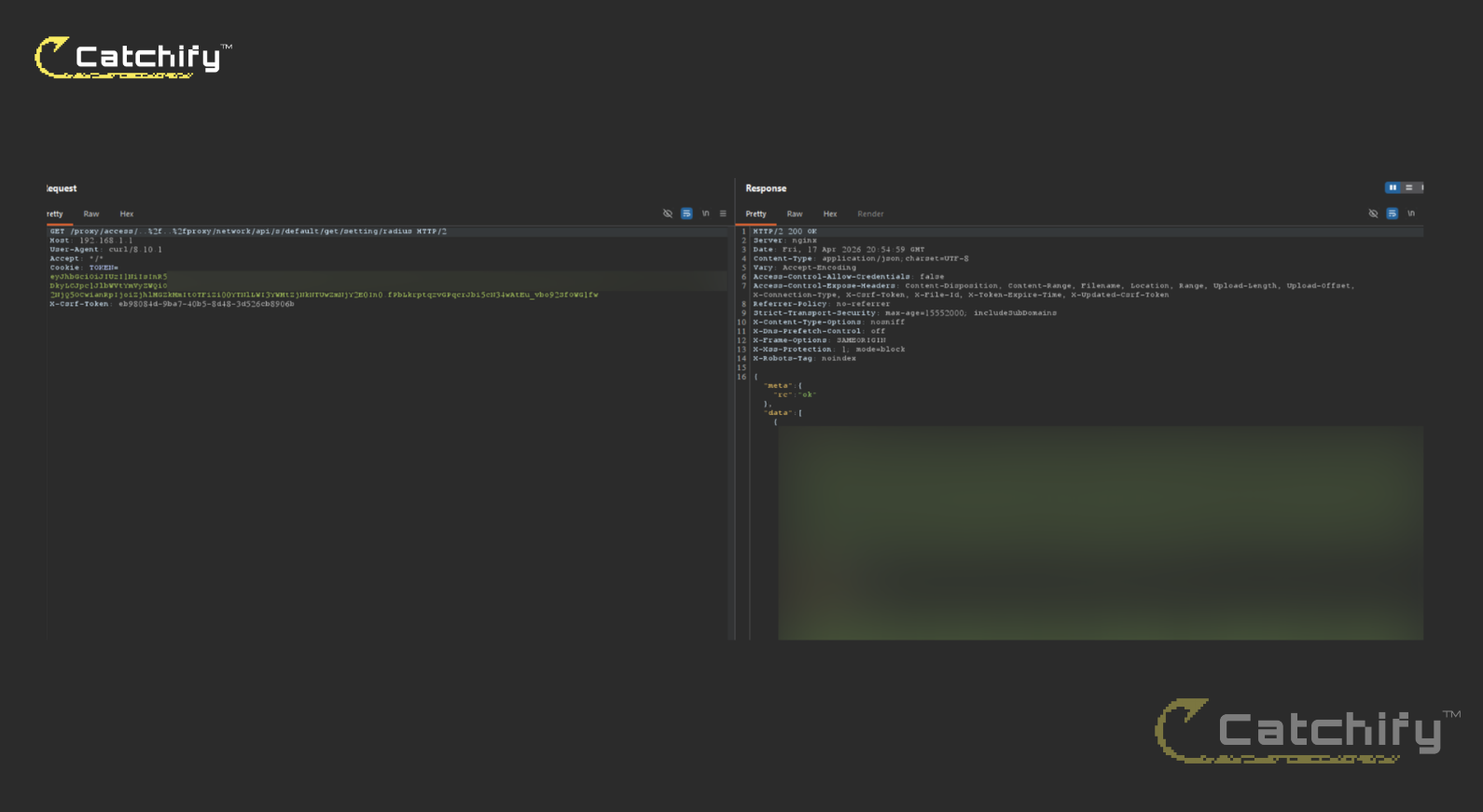Click the Accept: */* header line
1483x812 pixels.
(76, 258)
